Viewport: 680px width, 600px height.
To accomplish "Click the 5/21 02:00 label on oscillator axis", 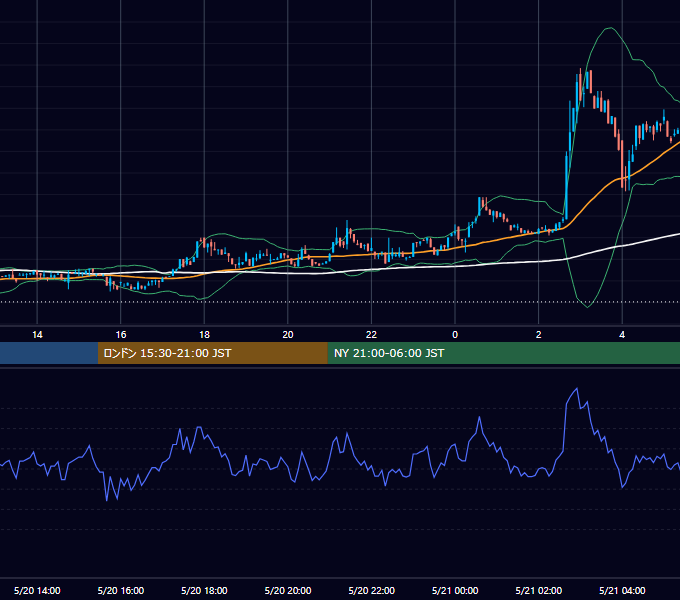I will [x=539, y=590].
